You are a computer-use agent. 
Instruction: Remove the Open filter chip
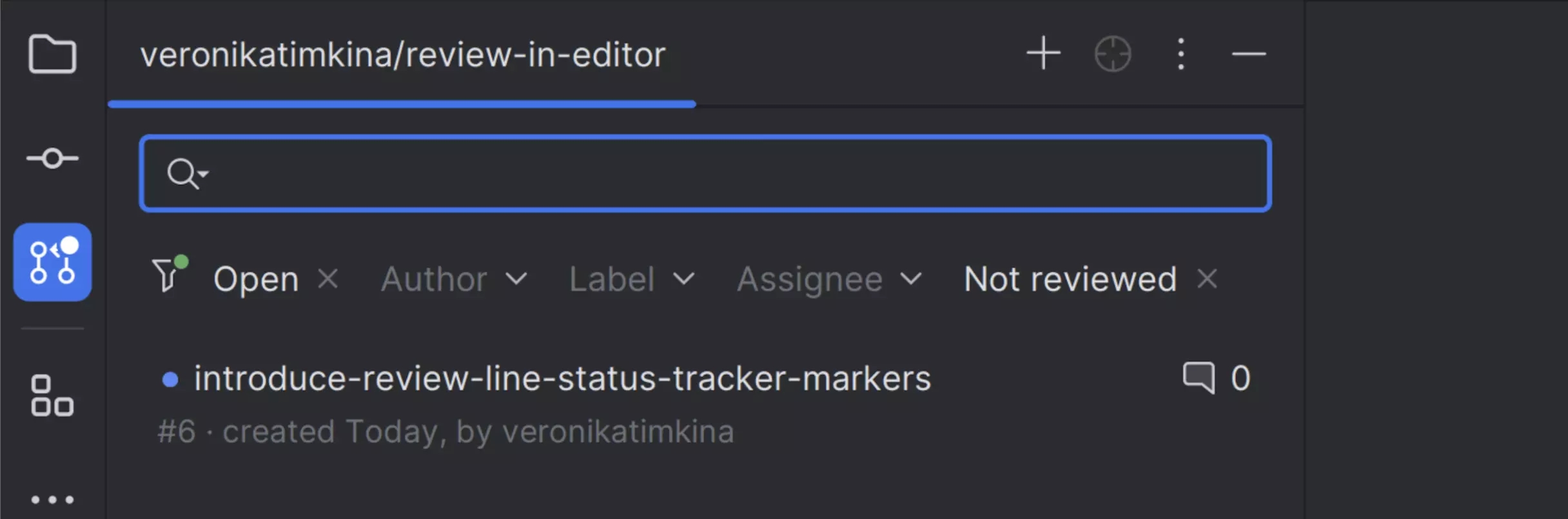329,279
